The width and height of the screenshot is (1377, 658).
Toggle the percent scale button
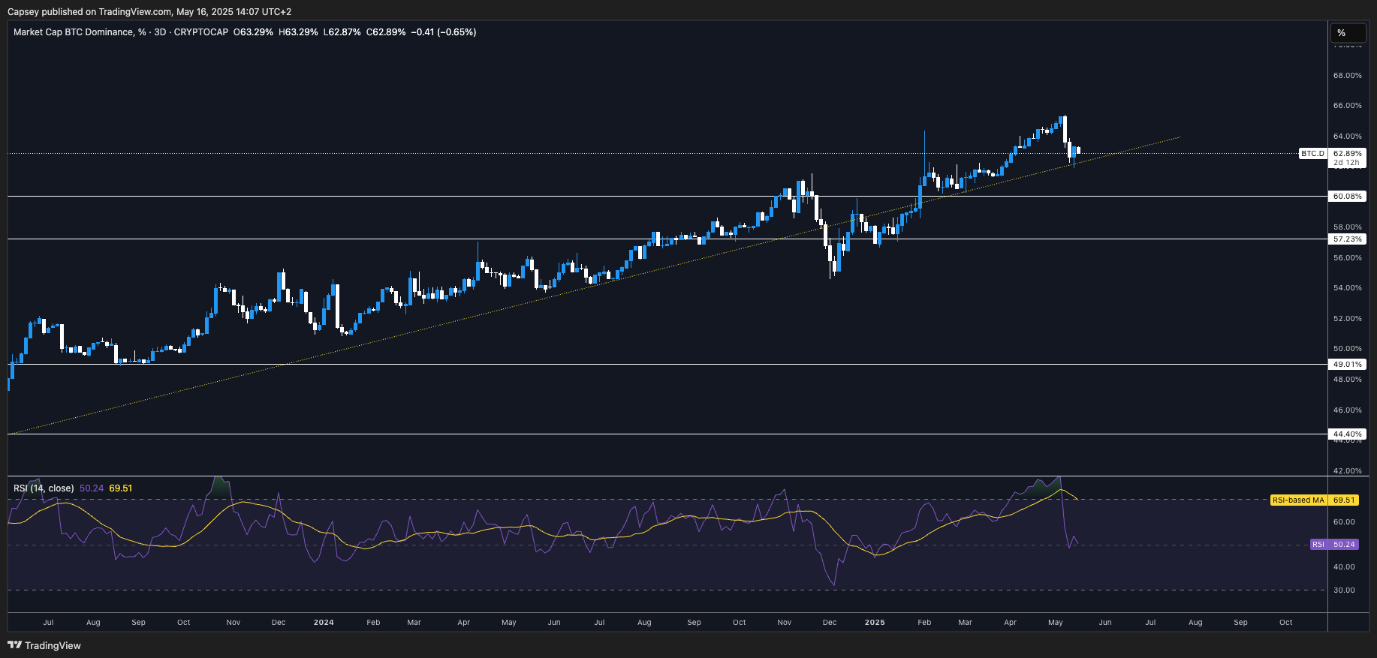(x=1341, y=33)
